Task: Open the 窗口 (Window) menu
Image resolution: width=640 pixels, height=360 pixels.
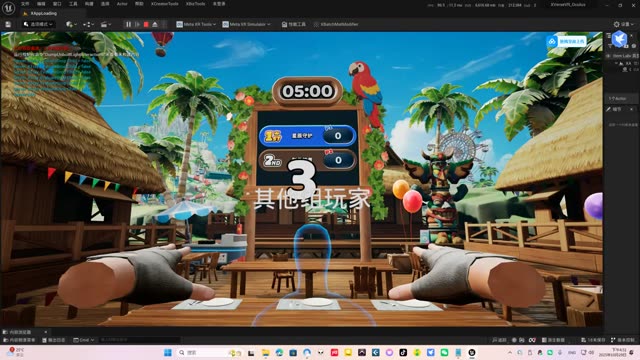Action: coord(57,4)
